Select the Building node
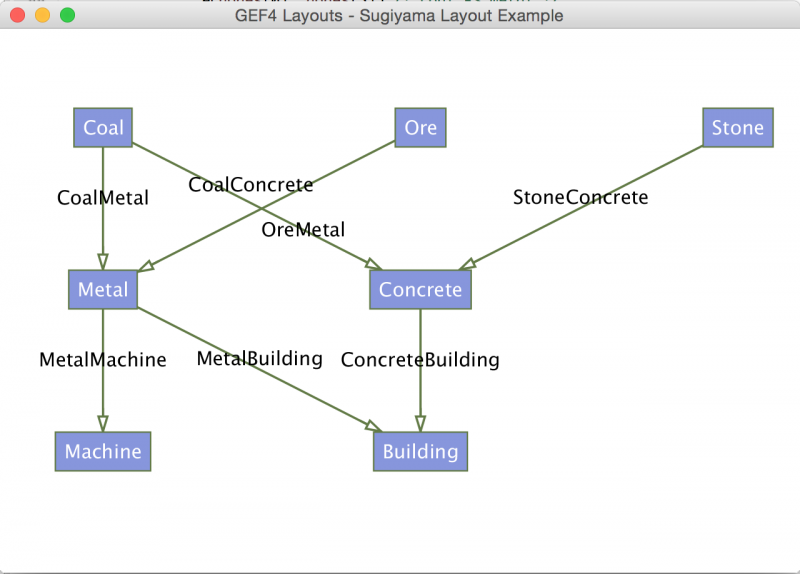Image resolution: width=800 pixels, height=574 pixels. pos(420,452)
